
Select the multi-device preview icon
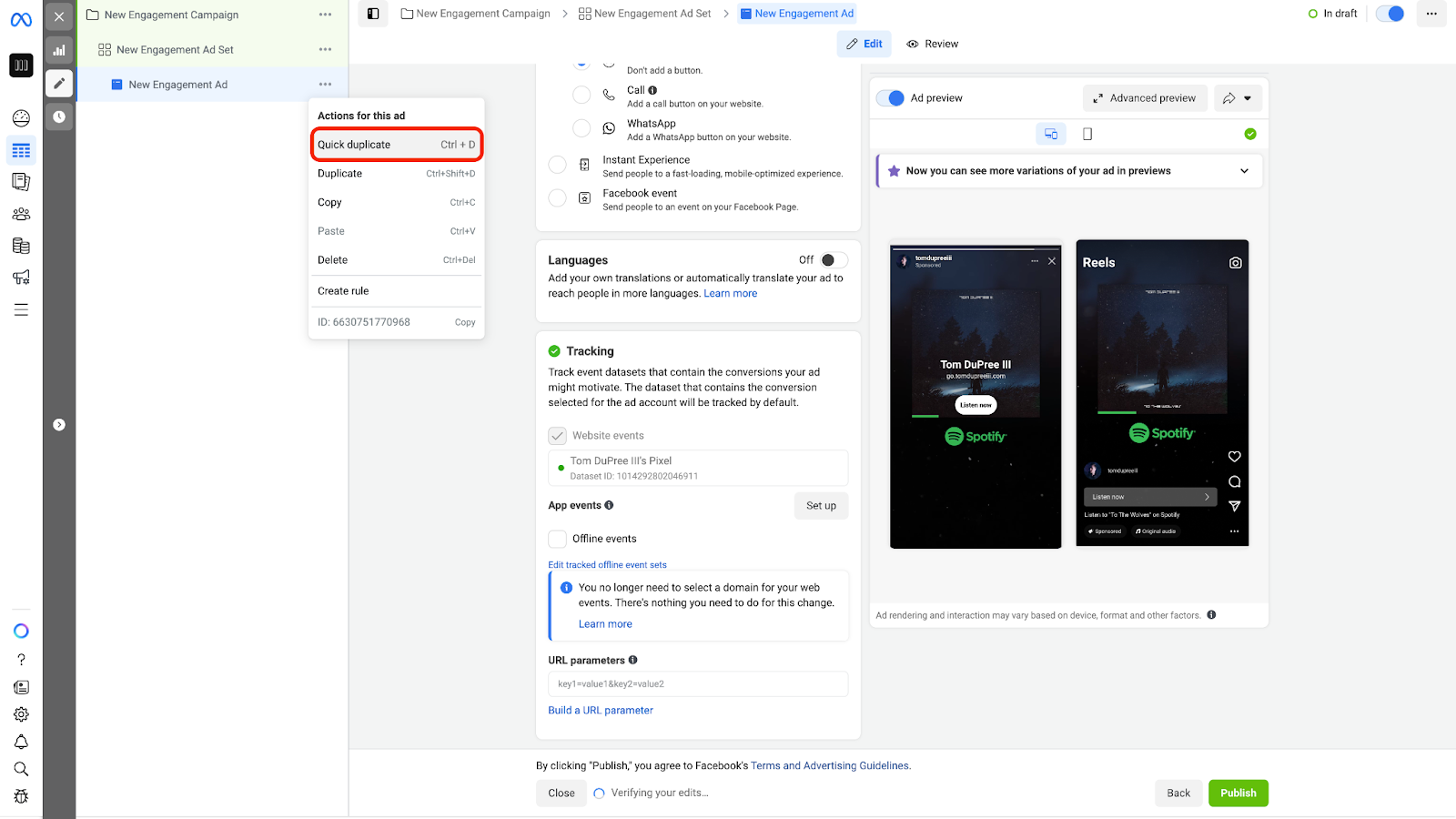coord(1051,134)
